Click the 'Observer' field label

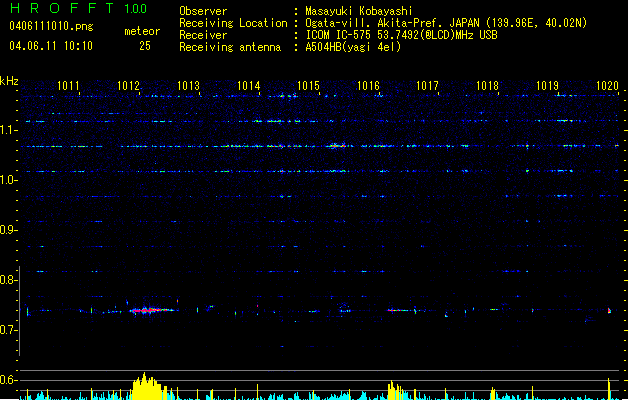(203, 11)
